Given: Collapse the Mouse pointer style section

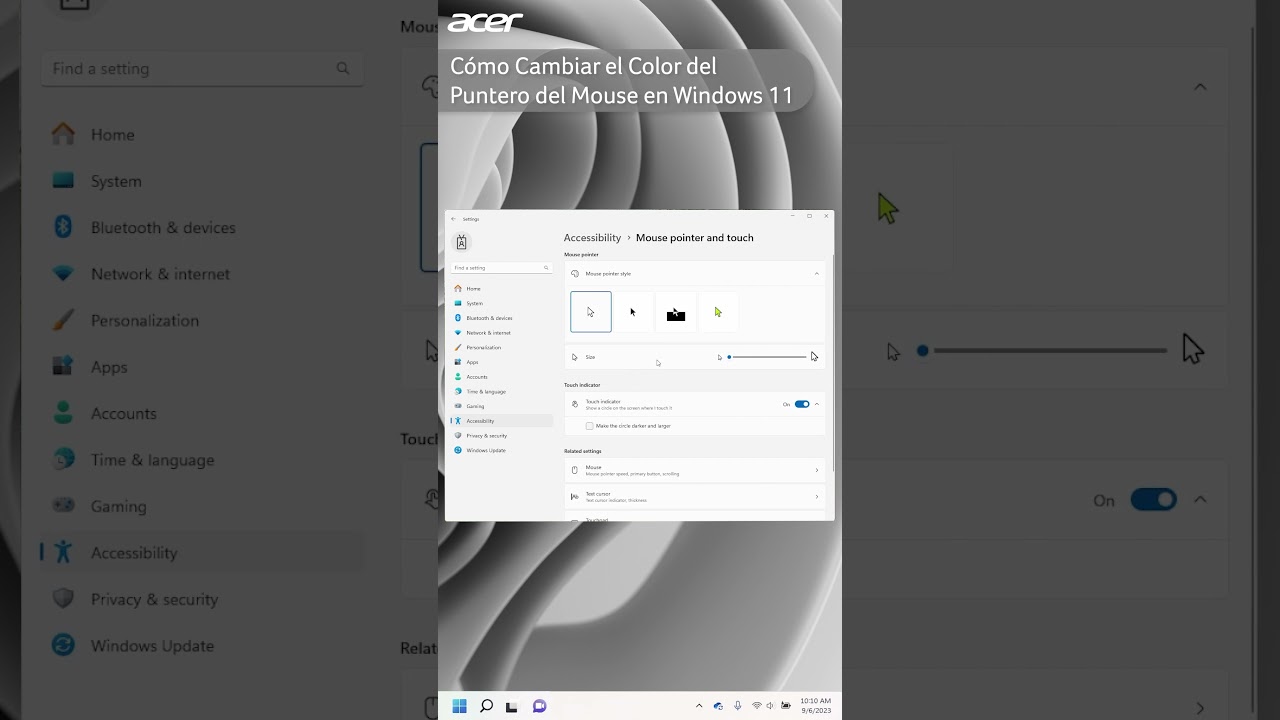Looking at the screenshot, I should coord(817,273).
